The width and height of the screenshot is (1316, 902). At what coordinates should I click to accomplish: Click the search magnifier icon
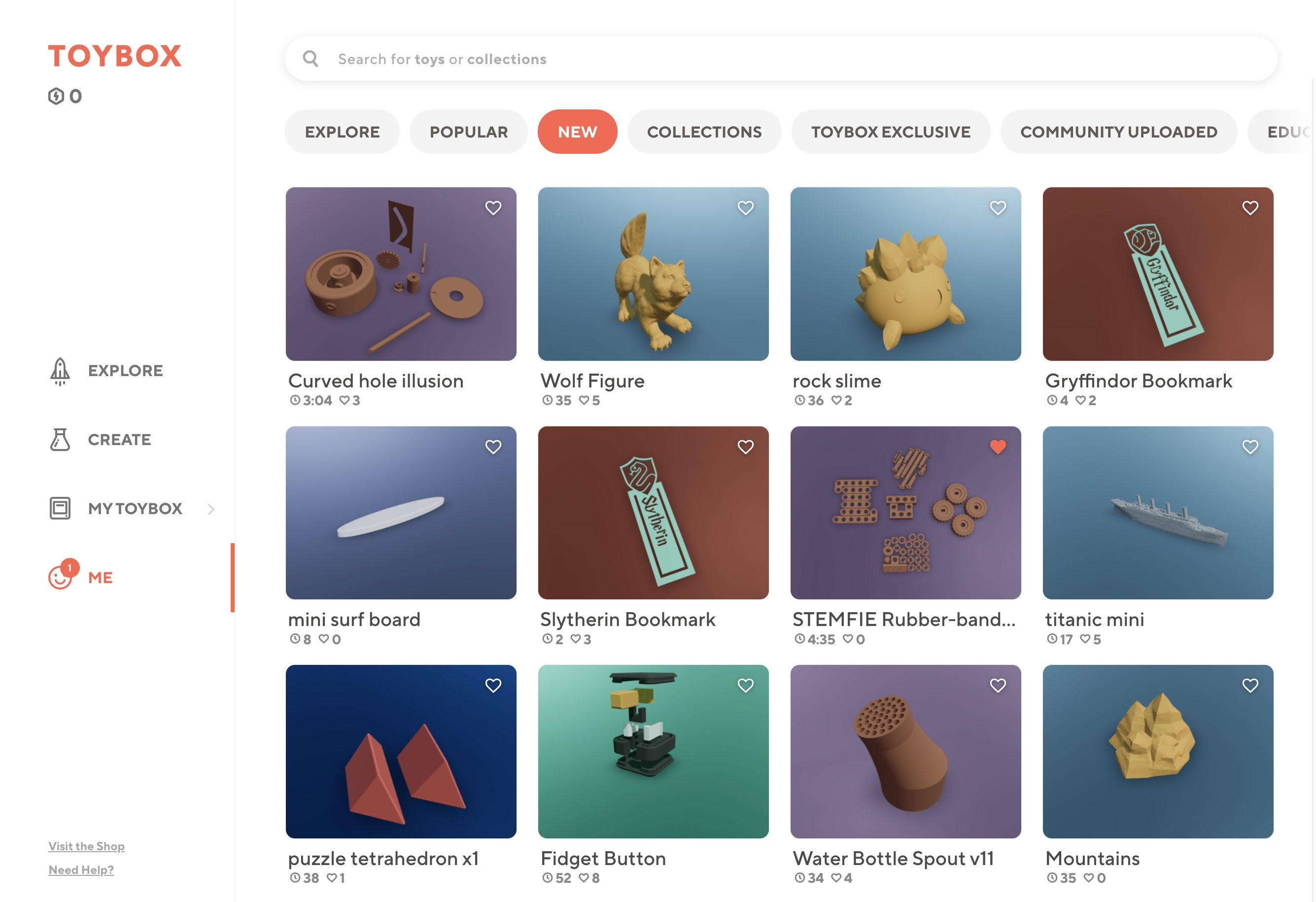pos(311,58)
